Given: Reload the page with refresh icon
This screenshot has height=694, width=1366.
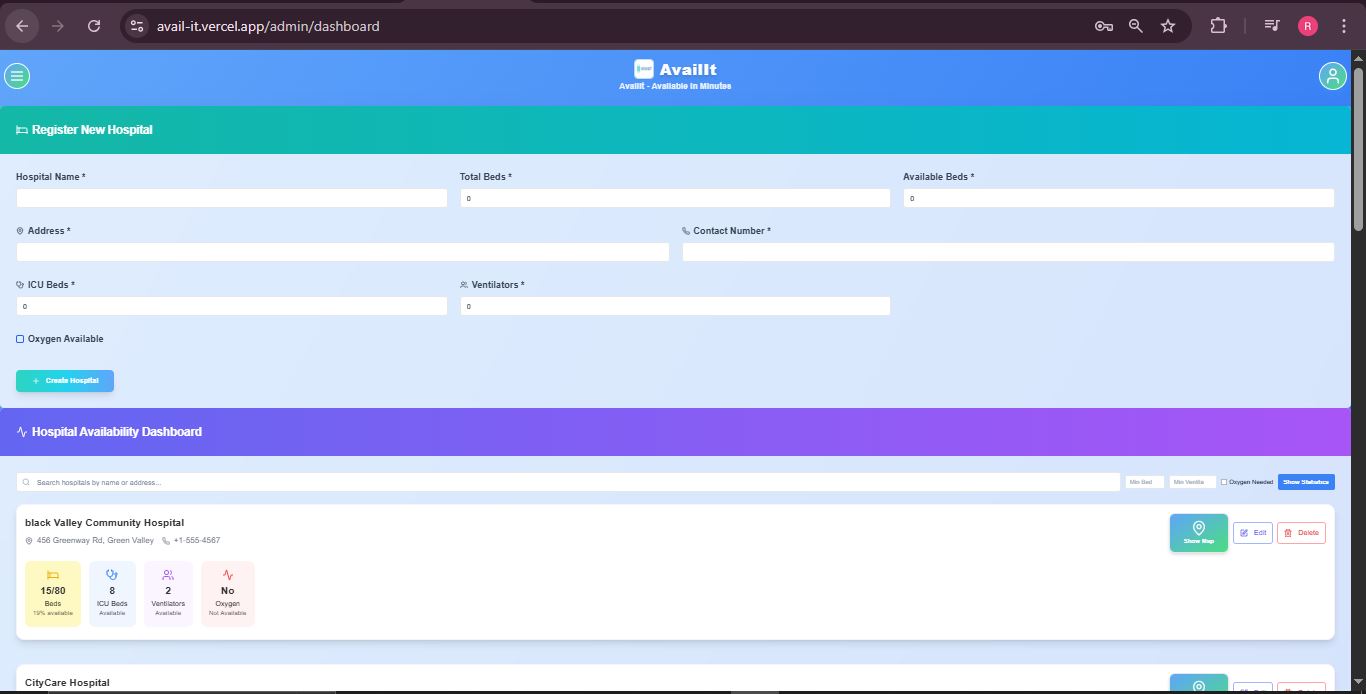Looking at the screenshot, I should pos(94,26).
